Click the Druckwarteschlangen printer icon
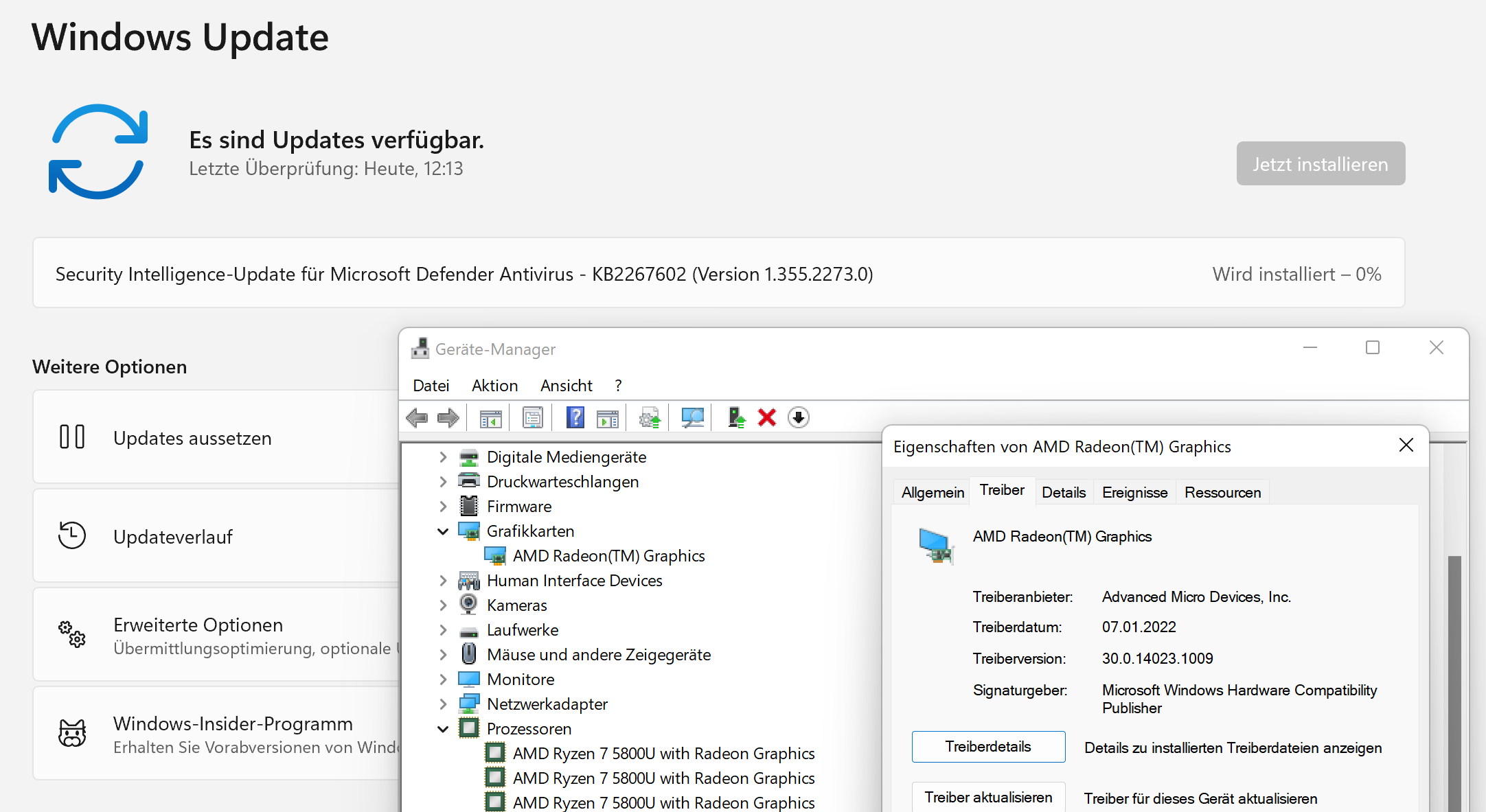 tap(469, 481)
